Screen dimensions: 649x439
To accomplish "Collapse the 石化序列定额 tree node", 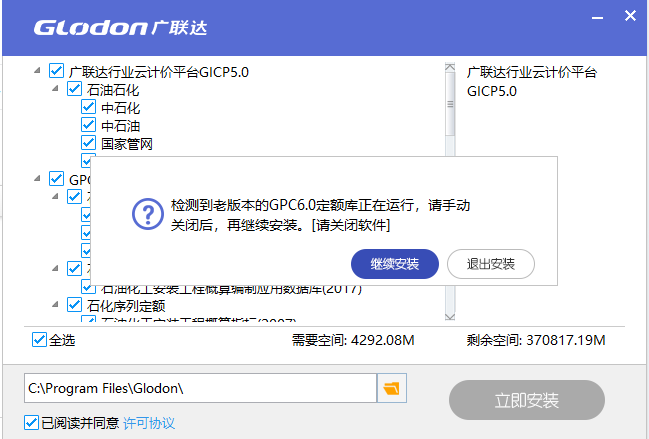I will (55, 305).
